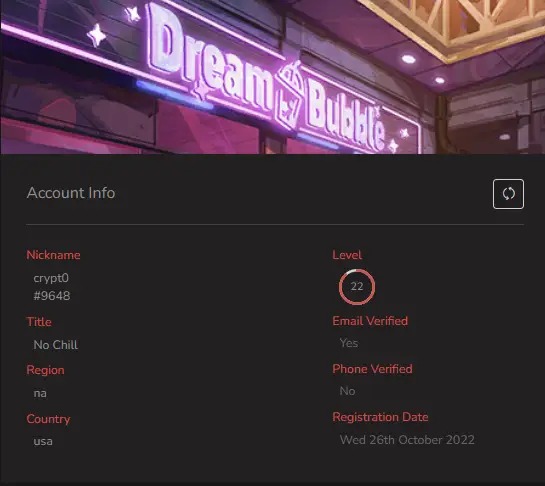Click the Wed 26th October 2022 date
545x486 pixels.
point(407,440)
